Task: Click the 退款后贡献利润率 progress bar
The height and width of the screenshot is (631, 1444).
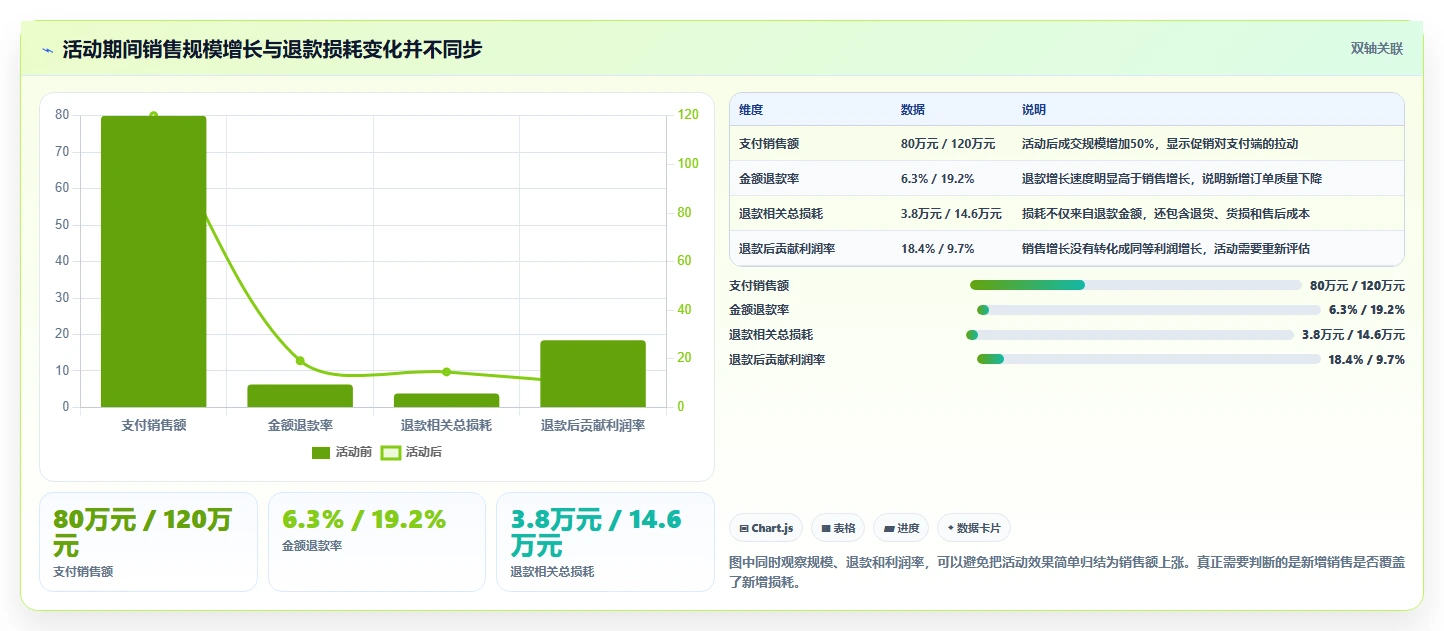Action: [1149, 360]
